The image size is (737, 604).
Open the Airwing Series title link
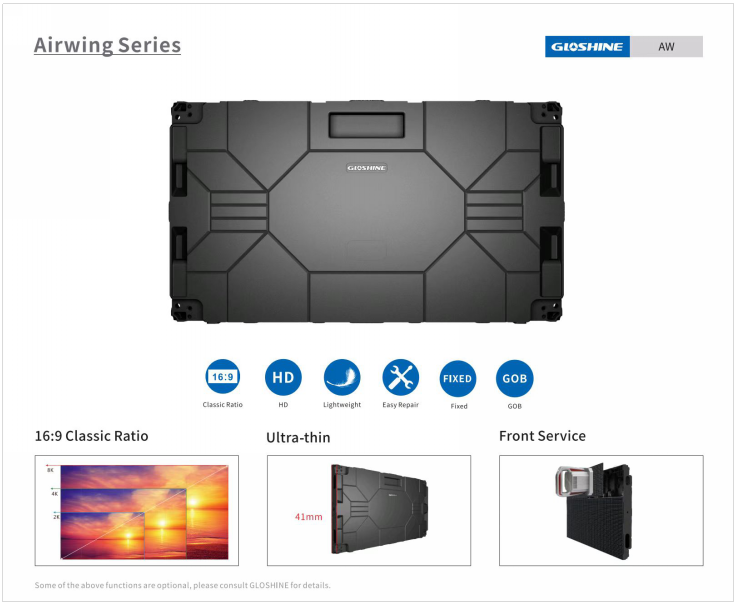(107, 45)
